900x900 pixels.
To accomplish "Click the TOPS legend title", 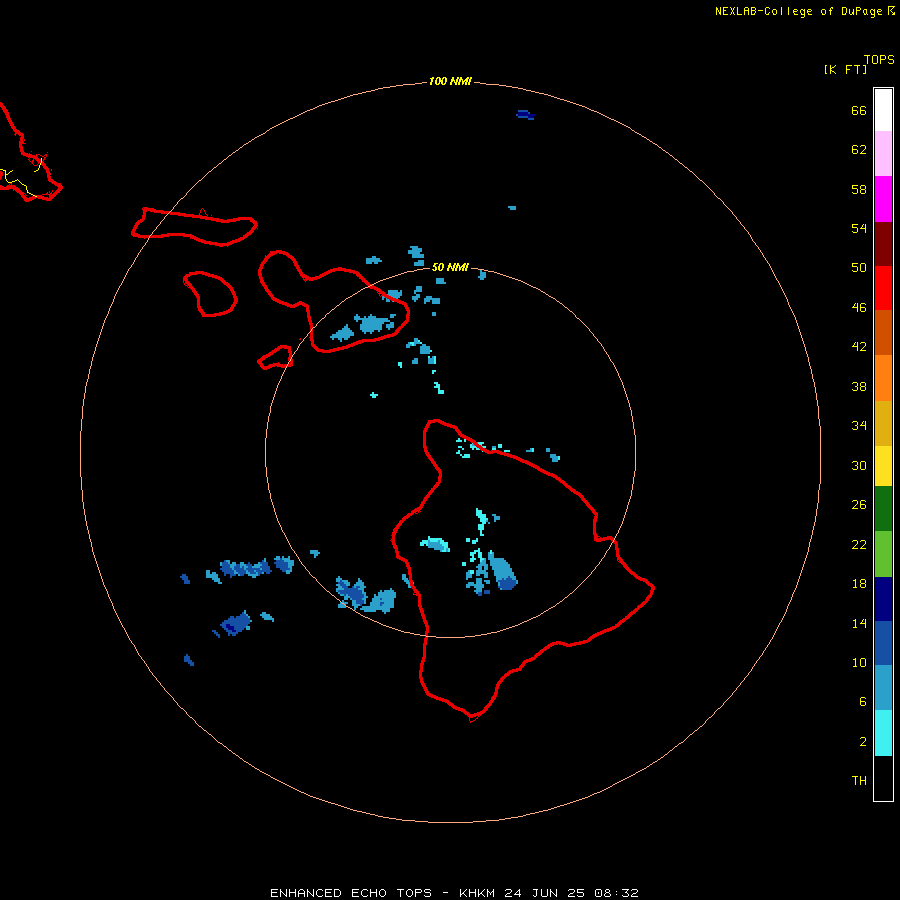I will (x=879, y=60).
